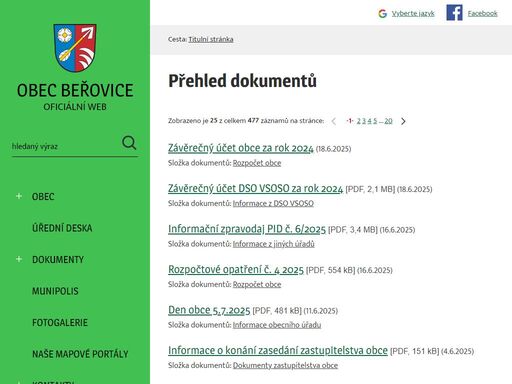Open Závěrečný účet DSO VSOSO 2024

click(255, 188)
